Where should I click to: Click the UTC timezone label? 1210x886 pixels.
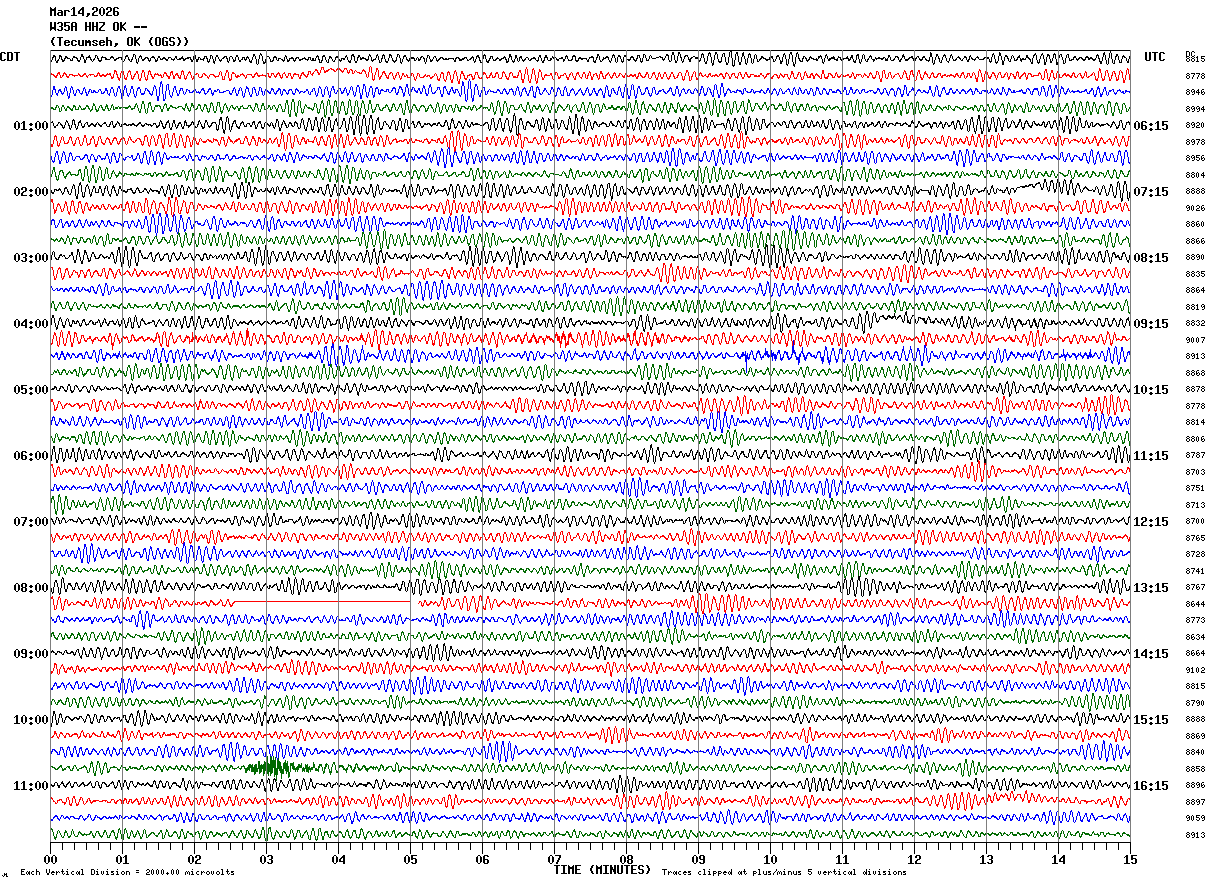tap(1155, 57)
